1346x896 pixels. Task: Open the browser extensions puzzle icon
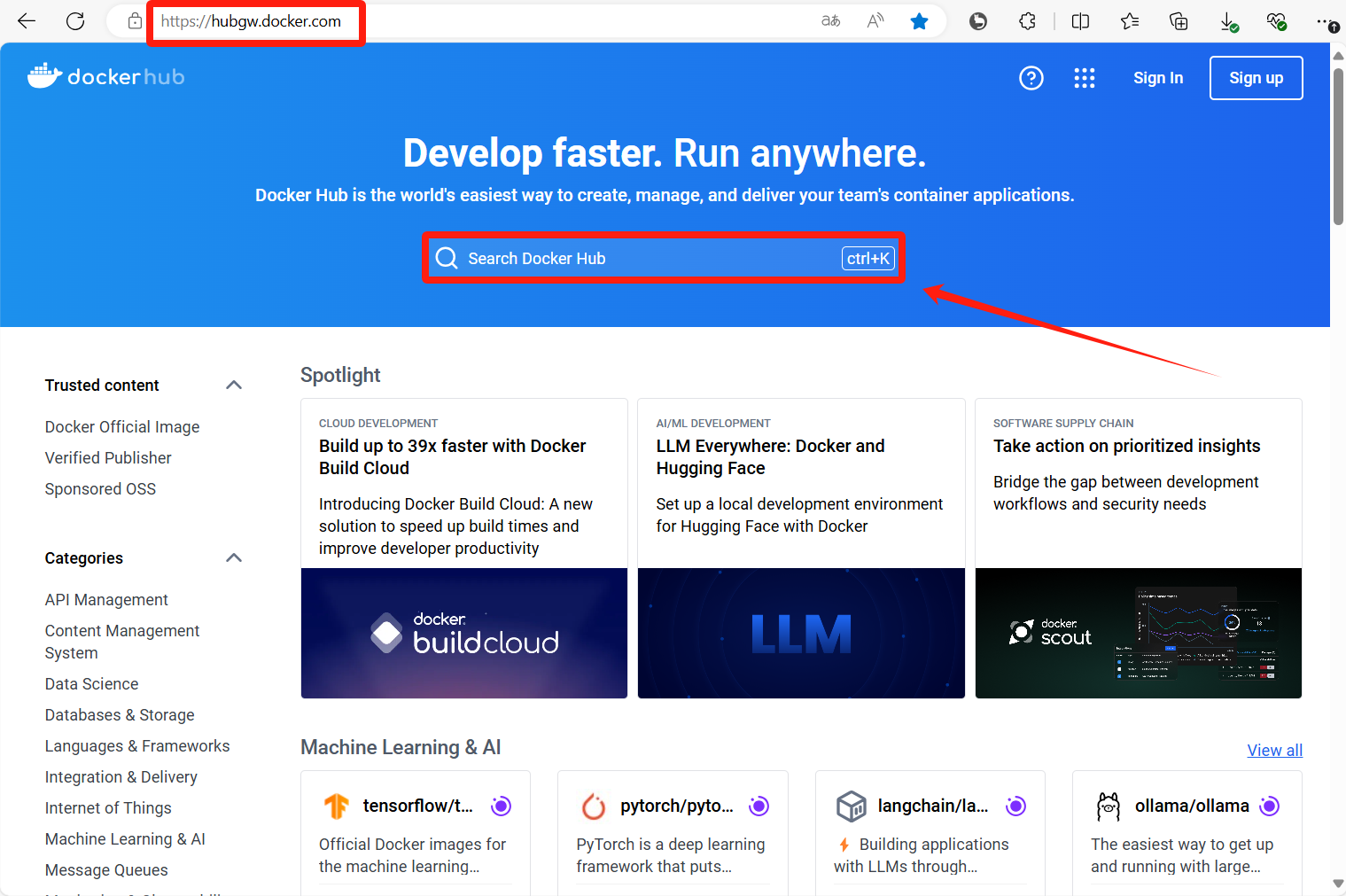(1027, 21)
